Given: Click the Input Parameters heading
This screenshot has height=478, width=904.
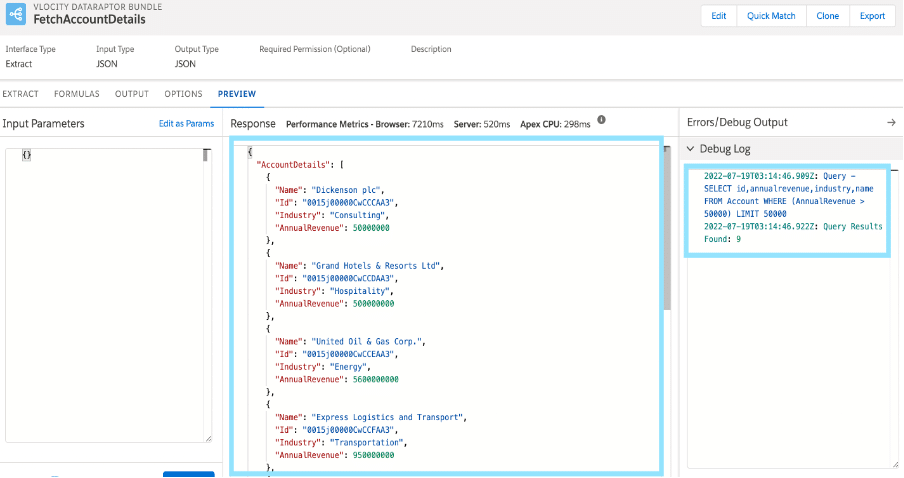Looking at the screenshot, I should pyautogui.click(x=43, y=123).
